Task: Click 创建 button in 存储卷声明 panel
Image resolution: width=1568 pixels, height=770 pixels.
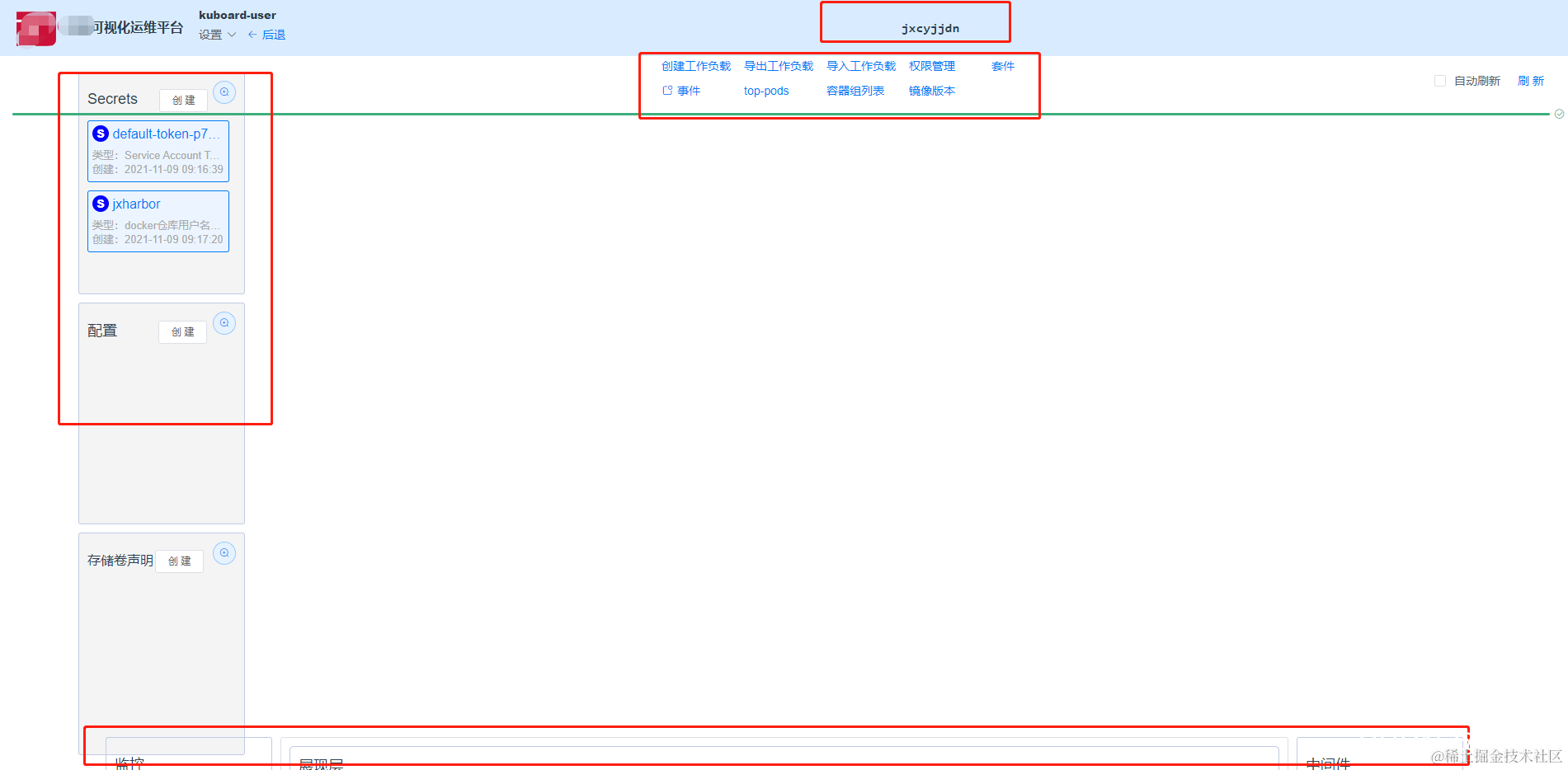Action: (x=179, y=561)
